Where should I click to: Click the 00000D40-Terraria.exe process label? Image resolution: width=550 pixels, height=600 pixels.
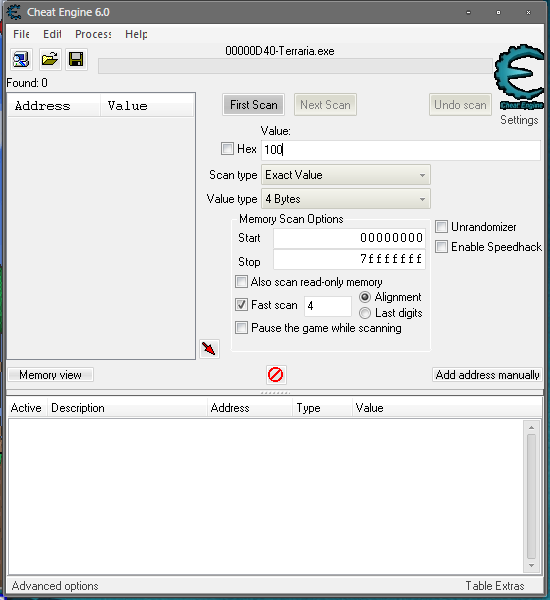point(280,51)
